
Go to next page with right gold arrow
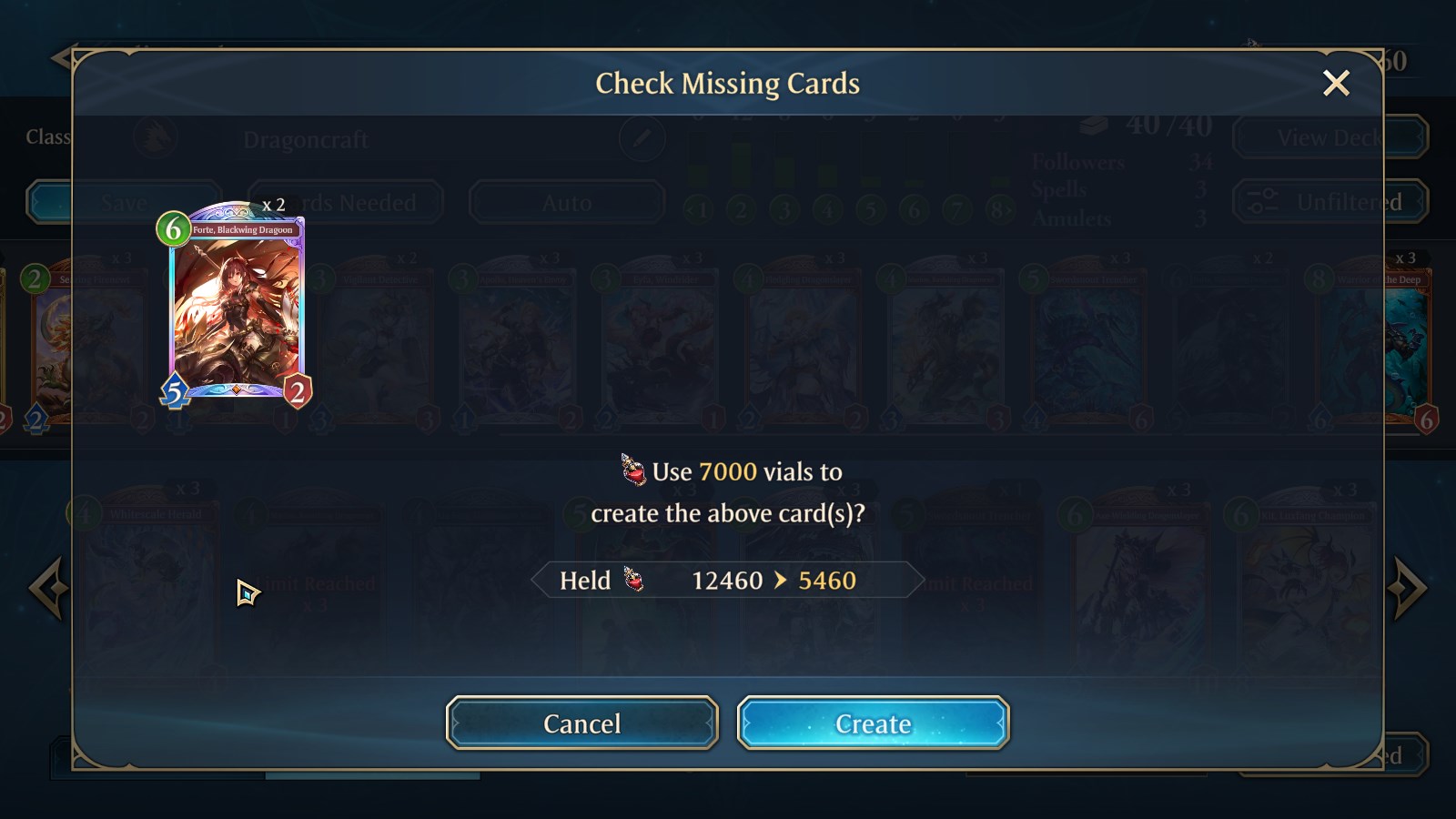click(x=1408, y=588)
